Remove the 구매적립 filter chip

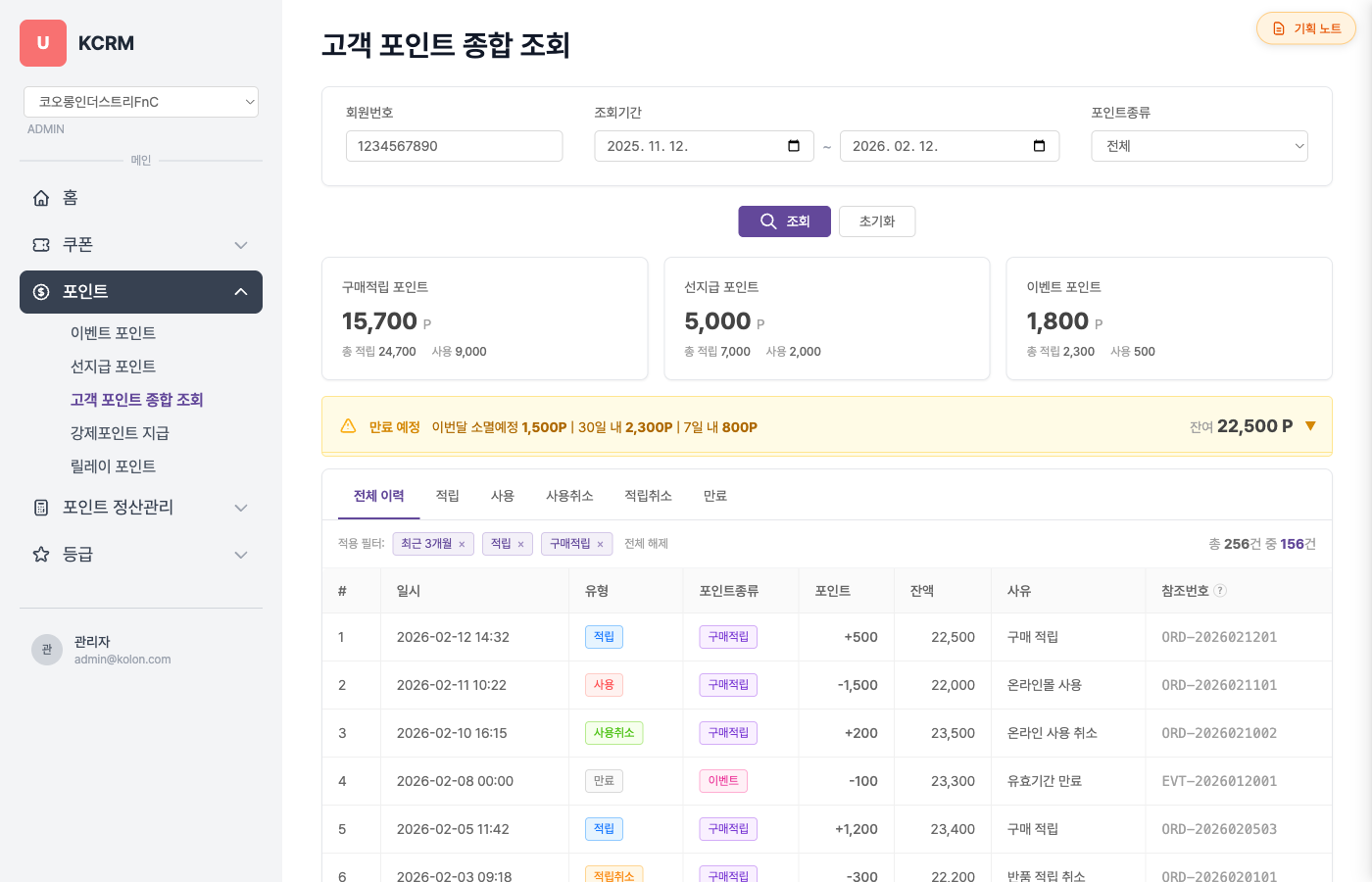pyautogui.click(x=600, y=545)
